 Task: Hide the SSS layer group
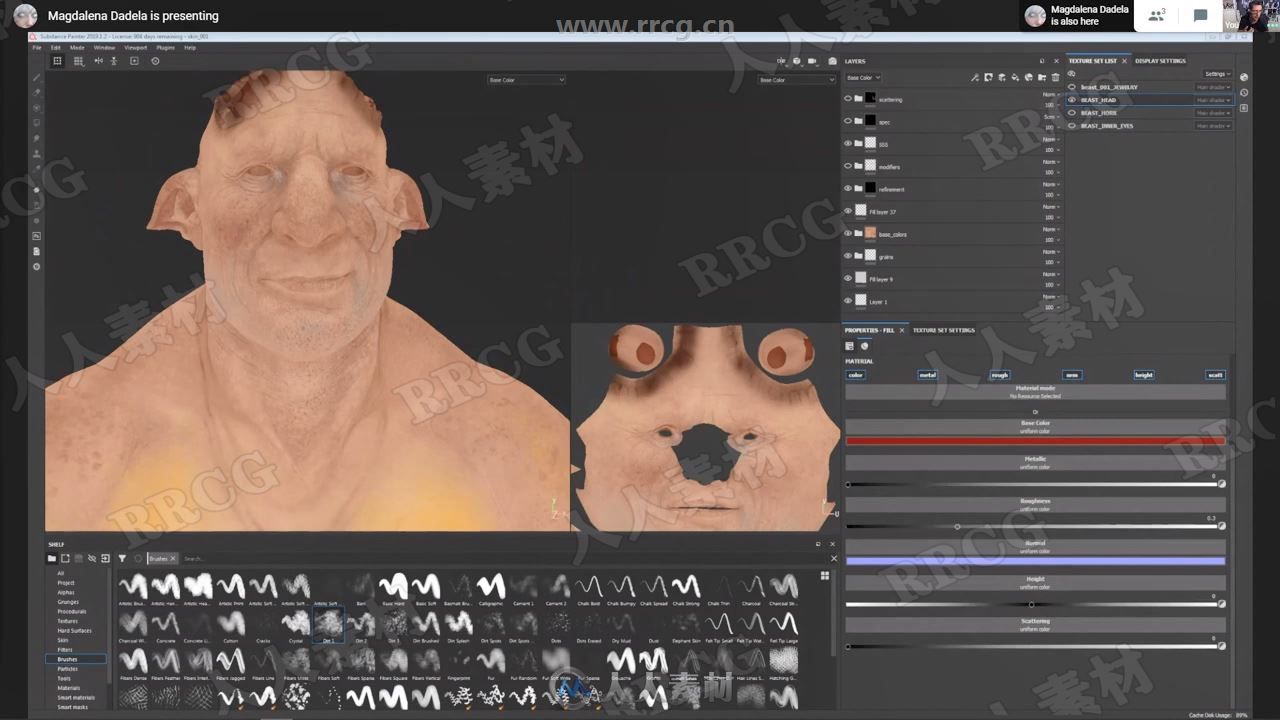847,143
